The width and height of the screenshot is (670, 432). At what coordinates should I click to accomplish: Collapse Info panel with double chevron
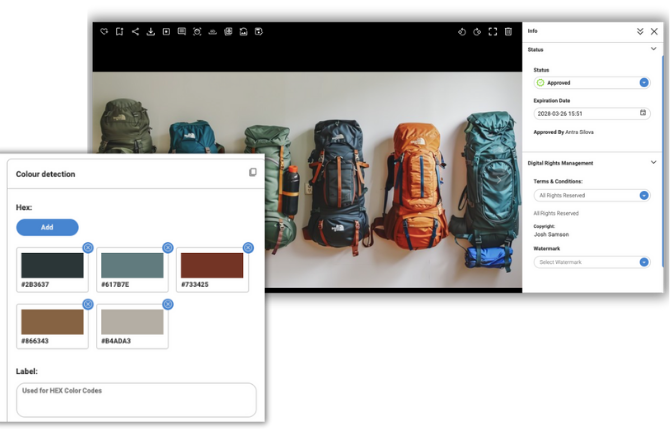[x=640, y=32]
